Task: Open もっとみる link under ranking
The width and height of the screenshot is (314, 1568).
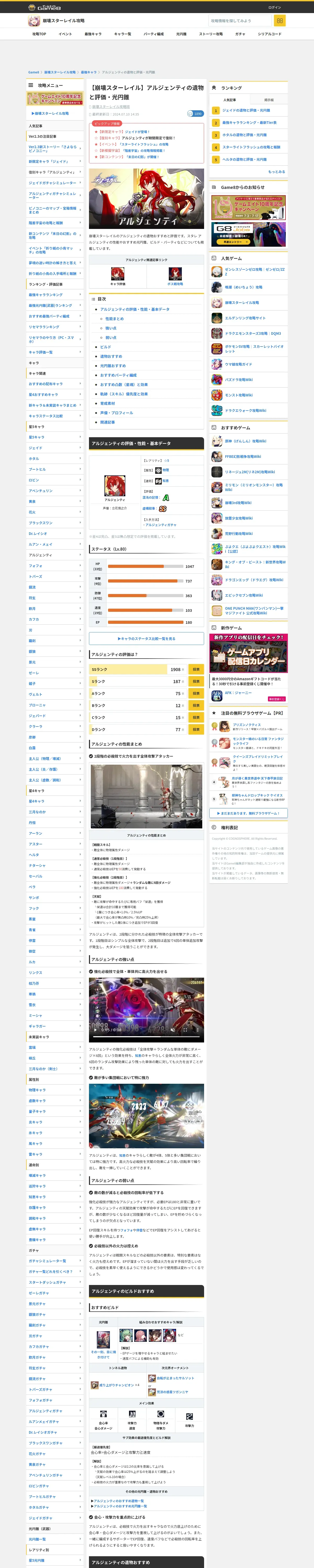Action: click(276, 172)
